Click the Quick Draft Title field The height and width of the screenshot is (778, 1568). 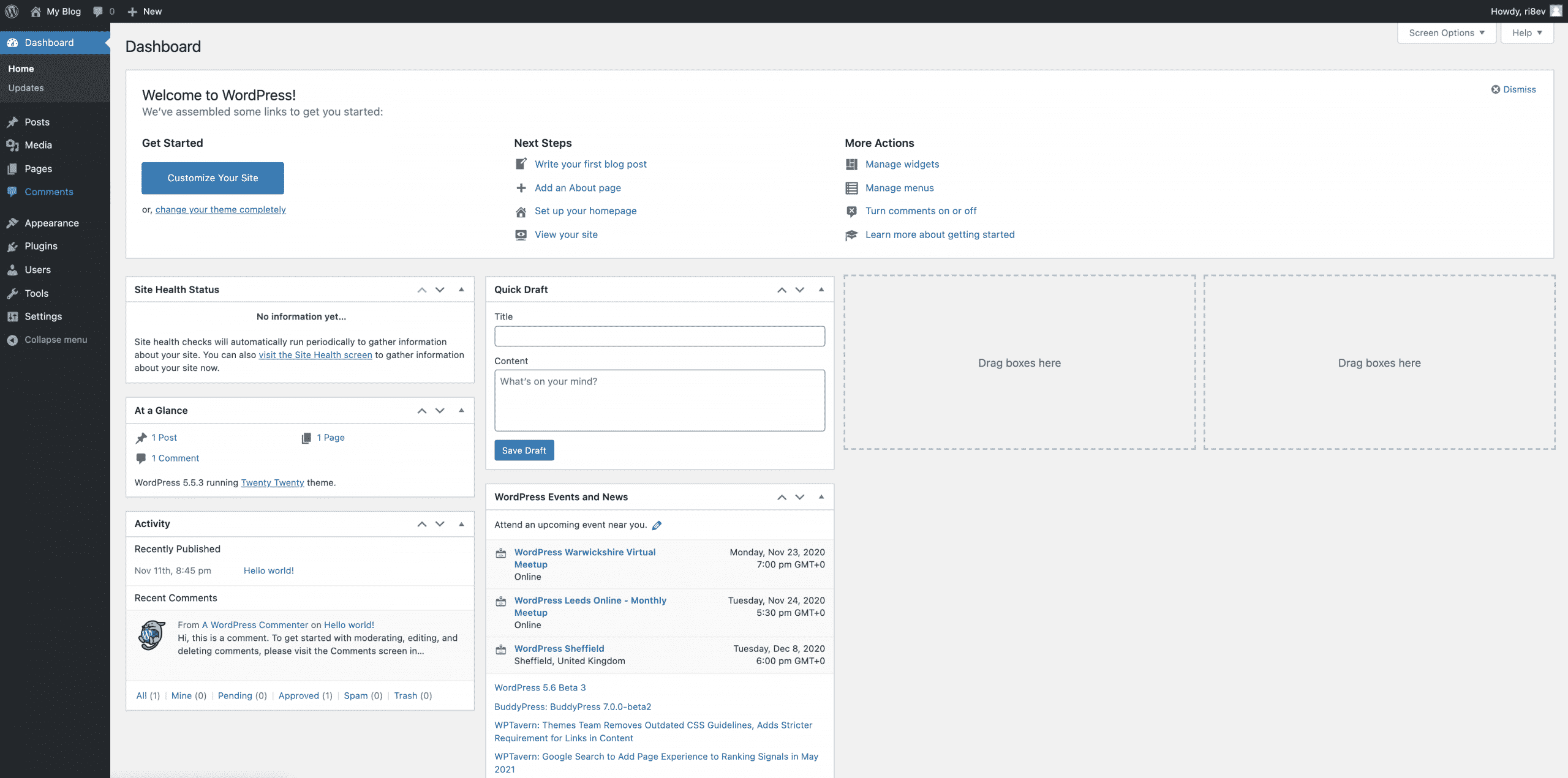point(660,336)
